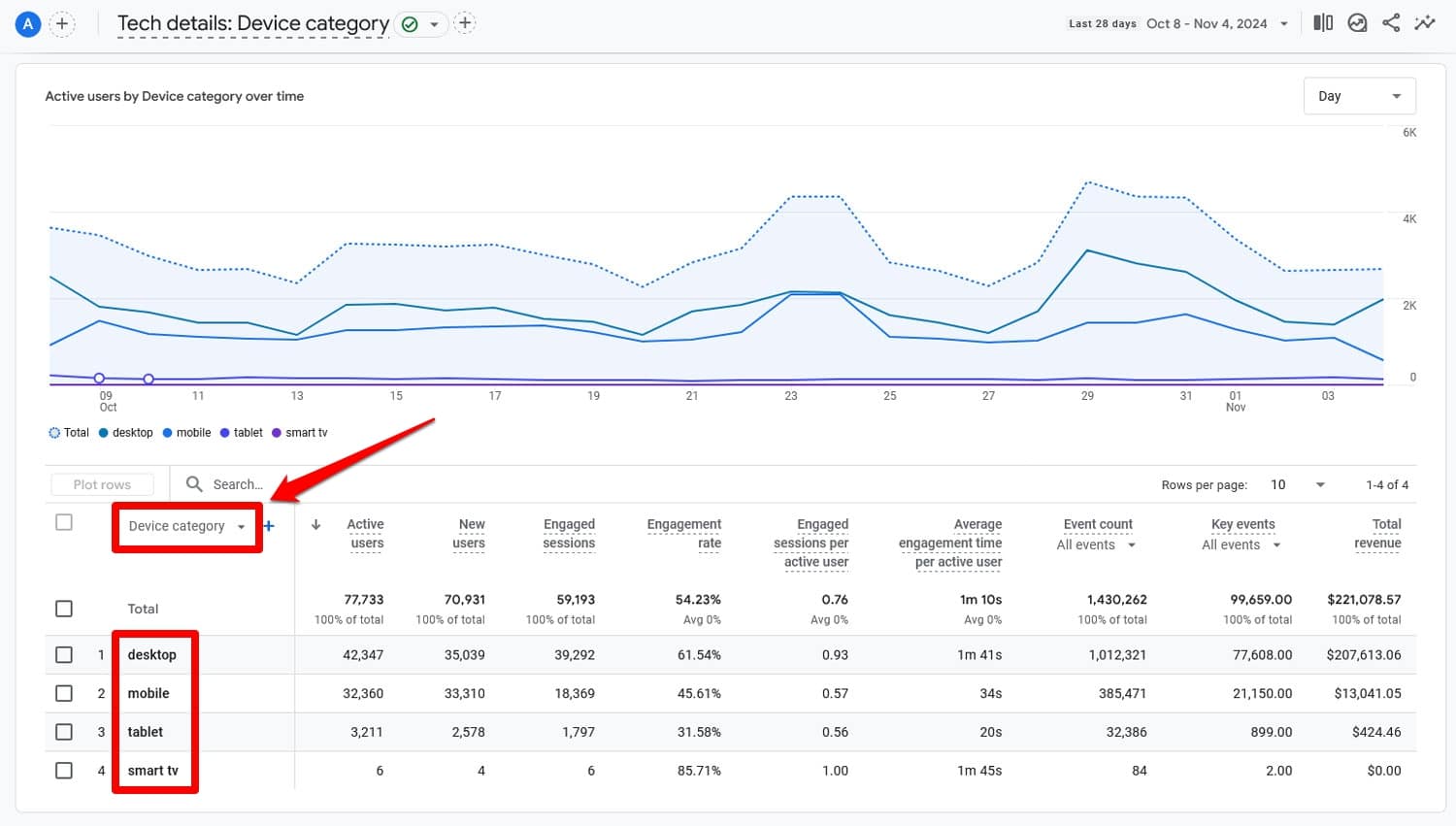
Task: Sort by Active users descending arrow
Action: point(315,523)
